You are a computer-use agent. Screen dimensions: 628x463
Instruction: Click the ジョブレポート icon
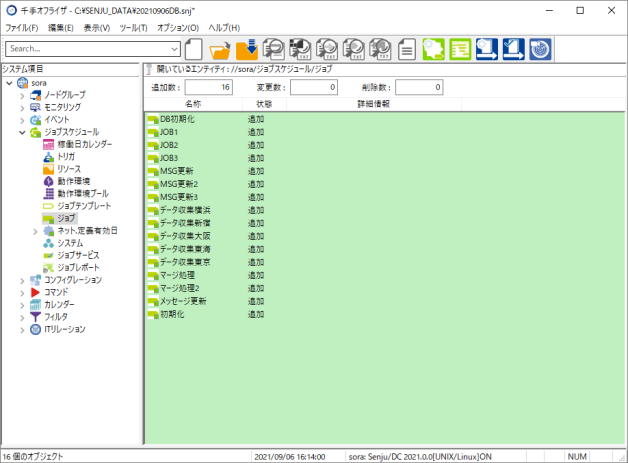(48, 268)
